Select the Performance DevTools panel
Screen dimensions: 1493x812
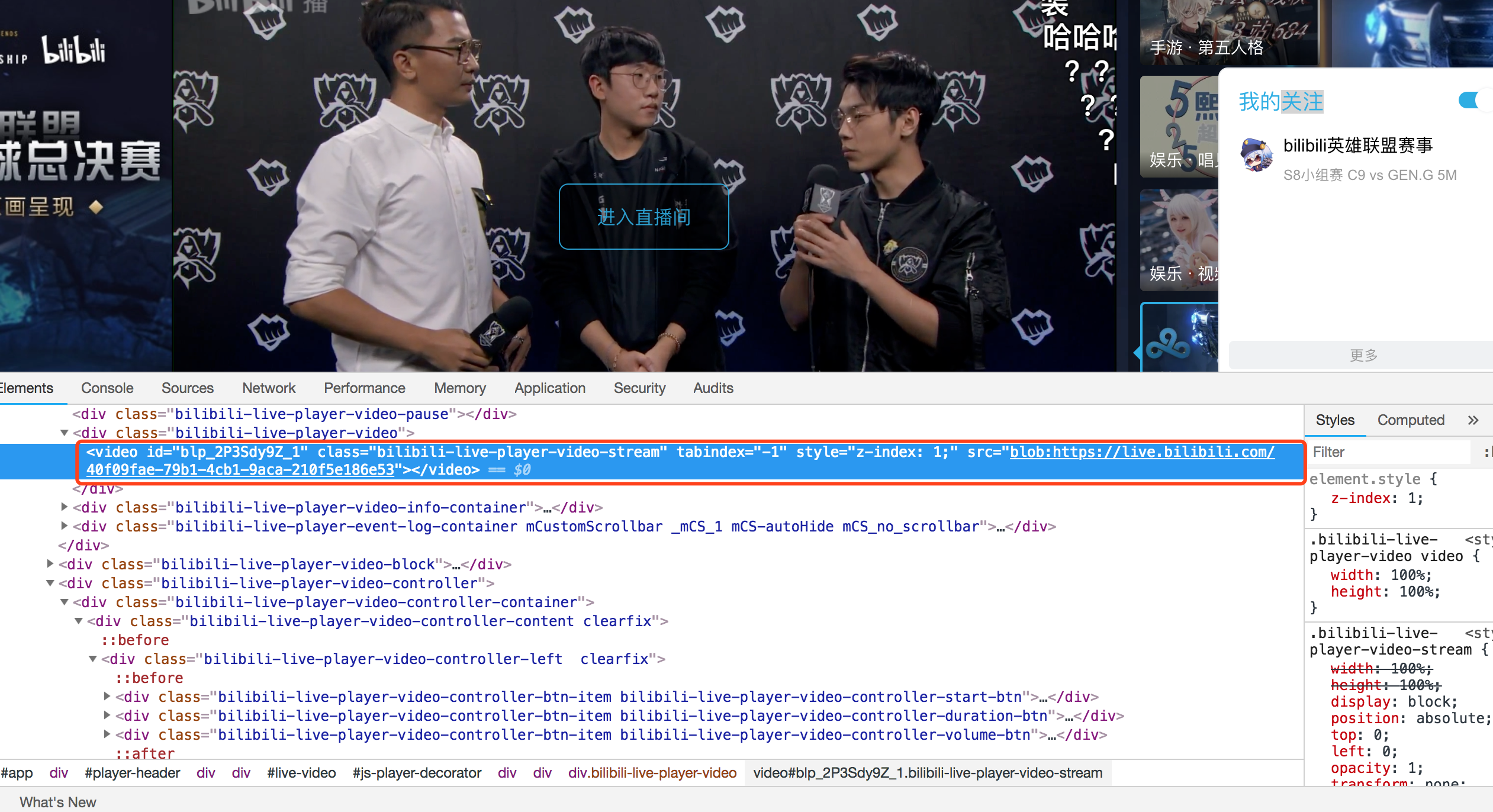tap(363, 389)
